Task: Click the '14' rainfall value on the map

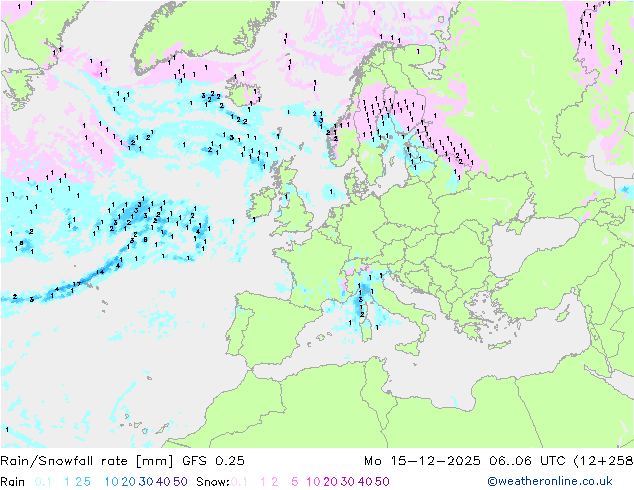Action: pyautogui.click(x=100, y=272)
